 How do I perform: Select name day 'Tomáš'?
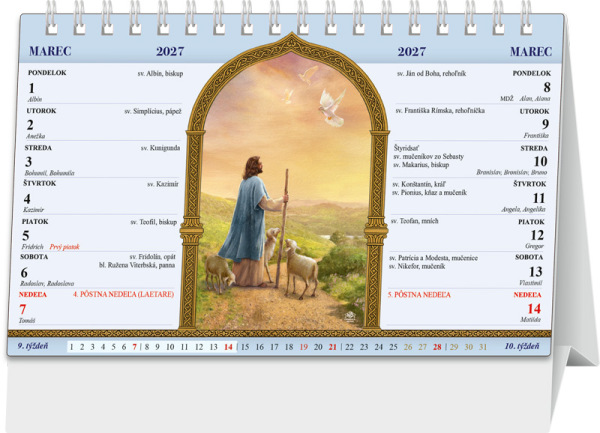click(x=27, y=321)
